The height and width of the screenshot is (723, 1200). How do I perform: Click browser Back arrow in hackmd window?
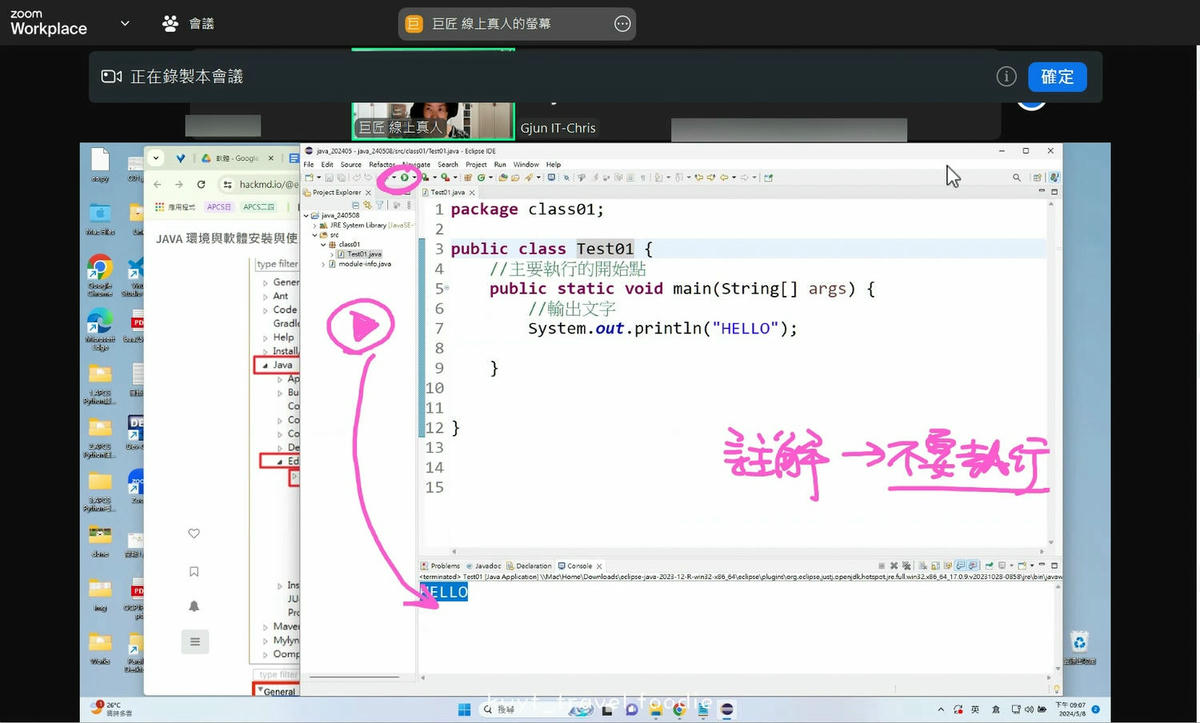coord(158,185)
